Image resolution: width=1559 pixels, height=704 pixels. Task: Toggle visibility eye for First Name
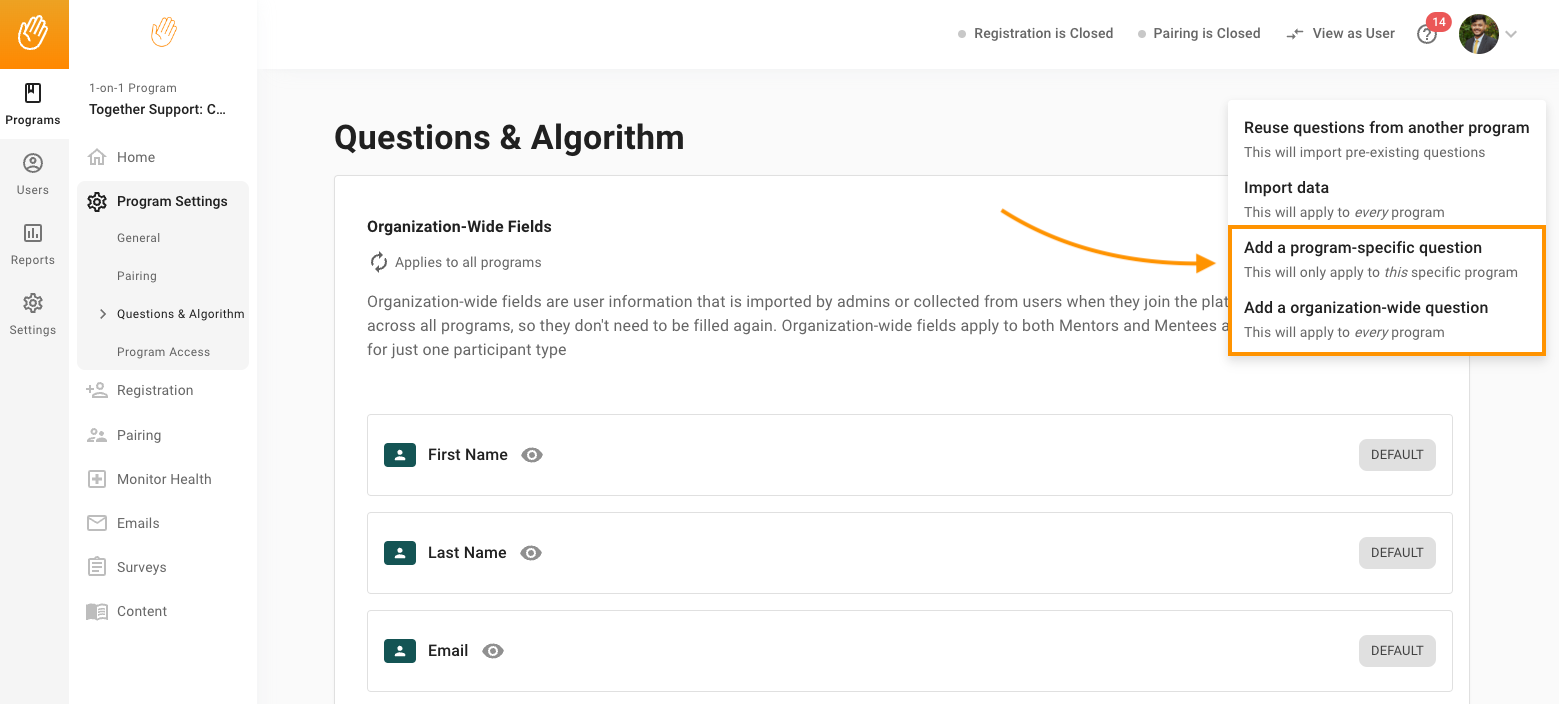(532, 455)
